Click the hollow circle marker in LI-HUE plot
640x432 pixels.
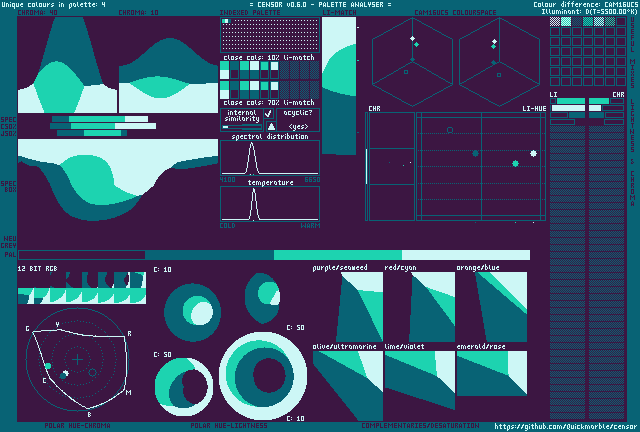(x=450, y=130)
